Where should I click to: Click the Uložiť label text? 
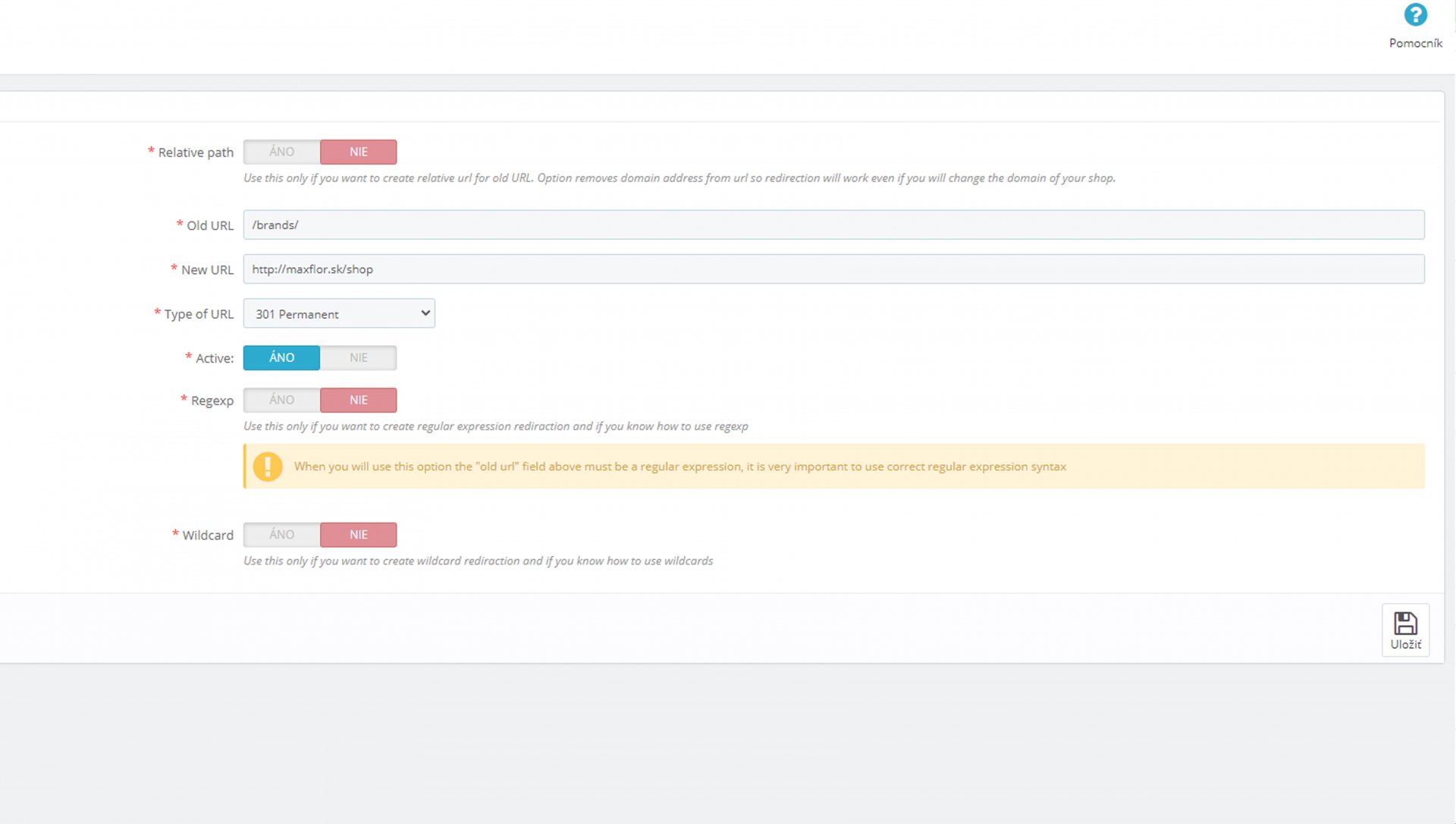1405,644
